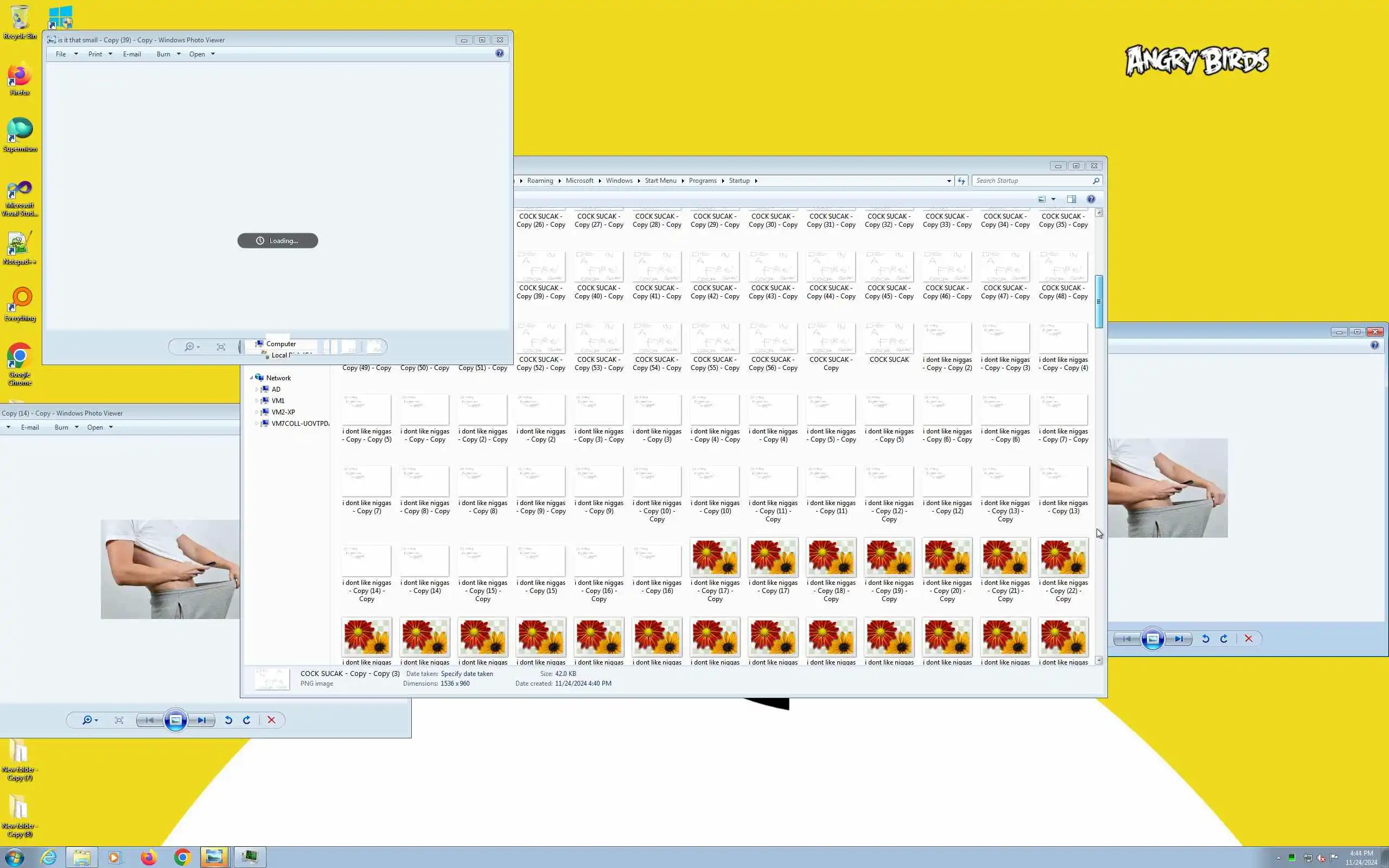The height and width of the screenshot is (868, 1389).
Task: Click Rotate clockwise in Copy (14) Photo Viewer
Action: point(247,720)
